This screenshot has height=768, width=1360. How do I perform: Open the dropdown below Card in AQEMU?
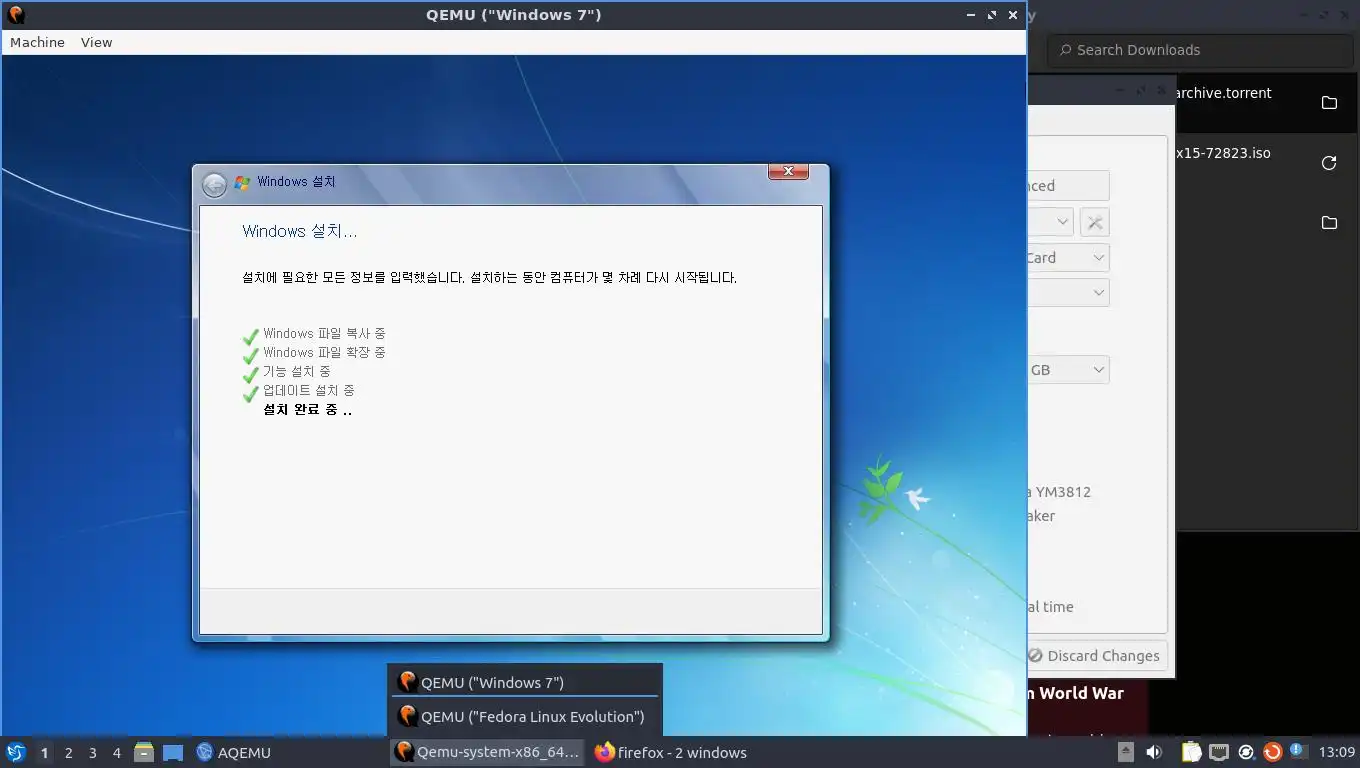click(1068, 292)
